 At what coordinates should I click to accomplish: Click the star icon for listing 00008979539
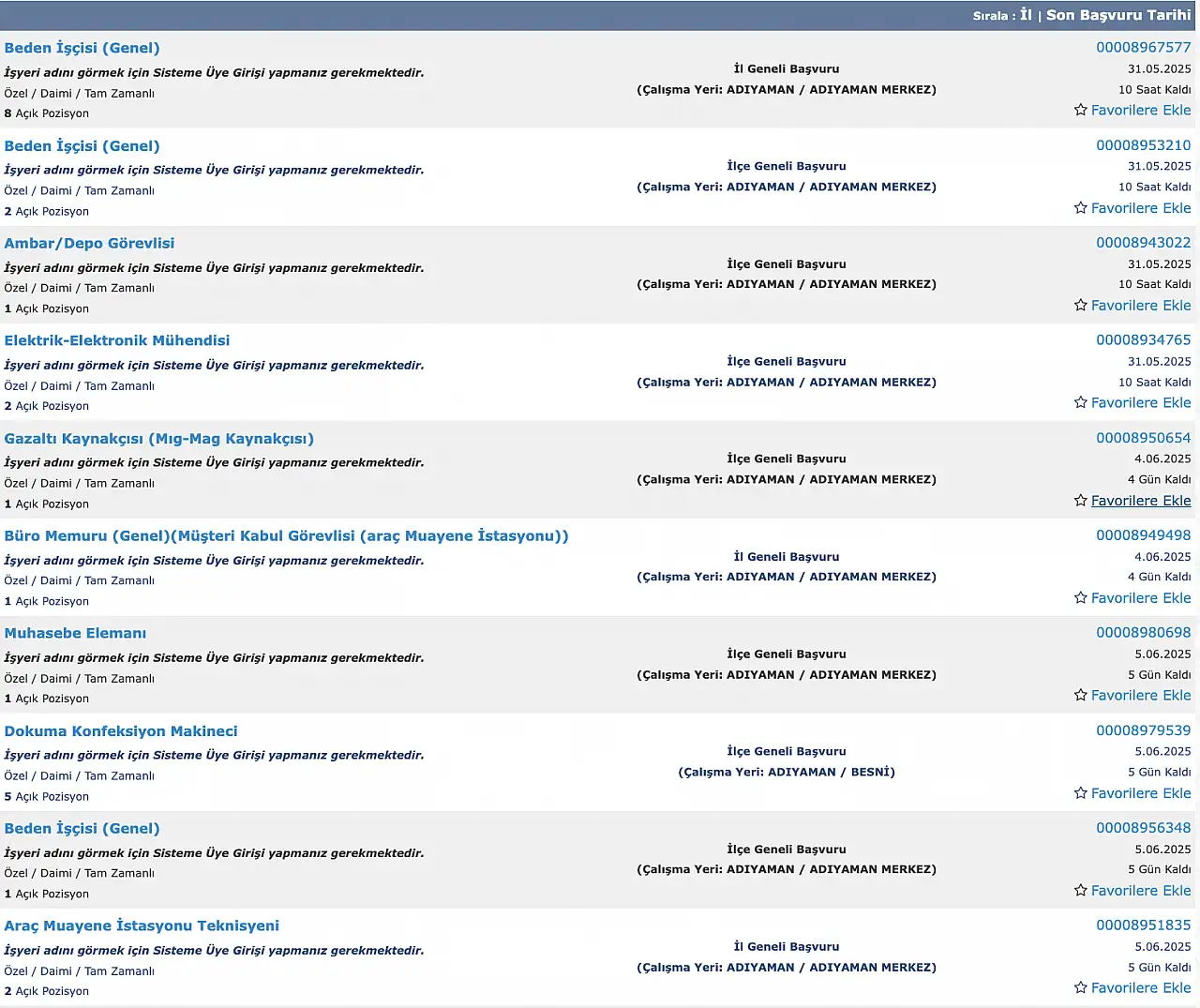tap(1081, 793)
